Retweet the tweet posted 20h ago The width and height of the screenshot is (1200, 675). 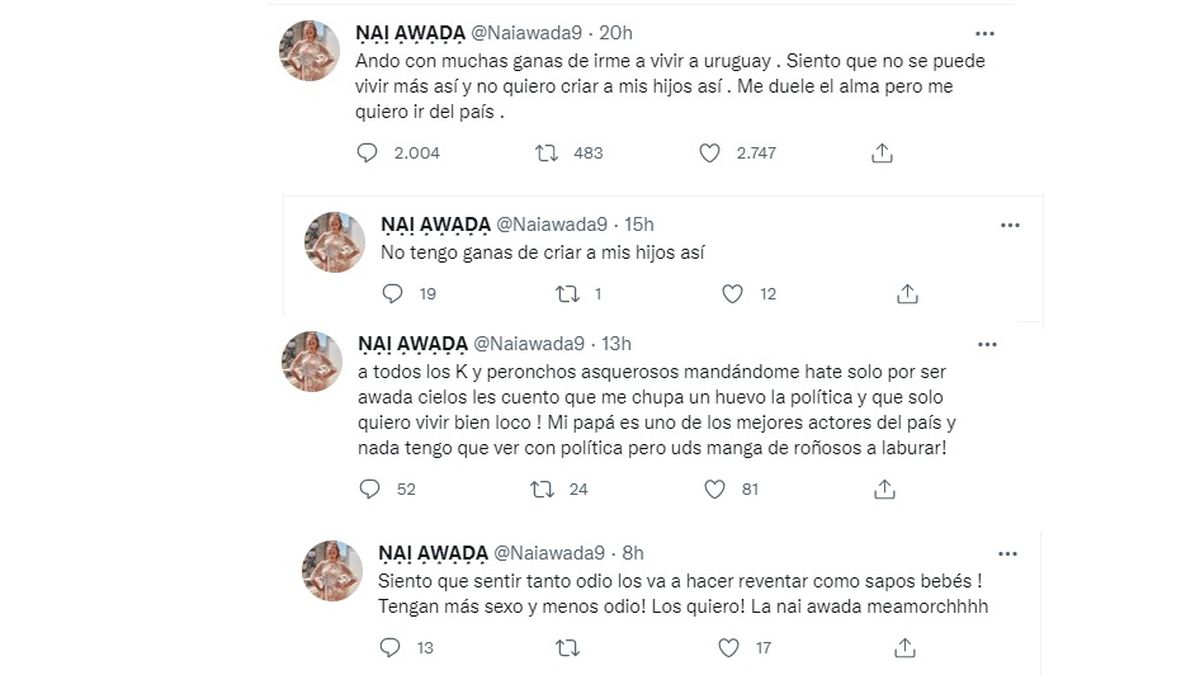[x=546, y=153]
